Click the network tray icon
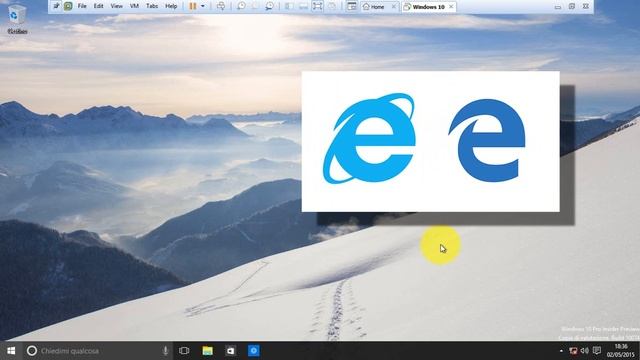Viewport: 640px width, 360px height. (573, 351)
